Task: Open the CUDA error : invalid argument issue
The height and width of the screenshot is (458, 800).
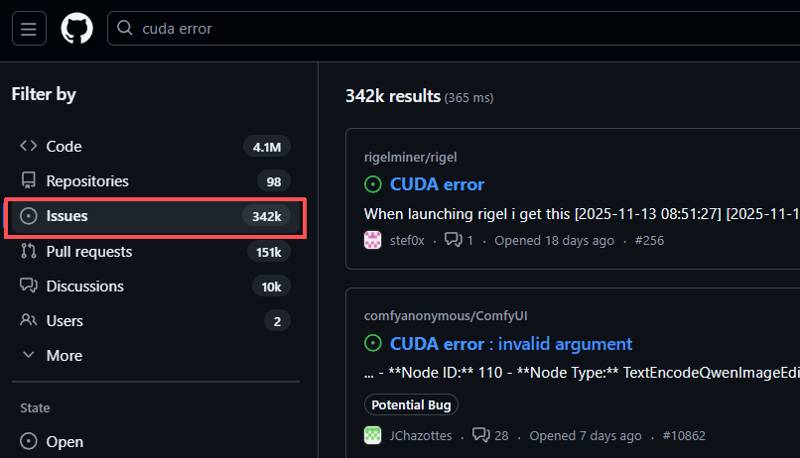Action: click(x=510, y=344)
